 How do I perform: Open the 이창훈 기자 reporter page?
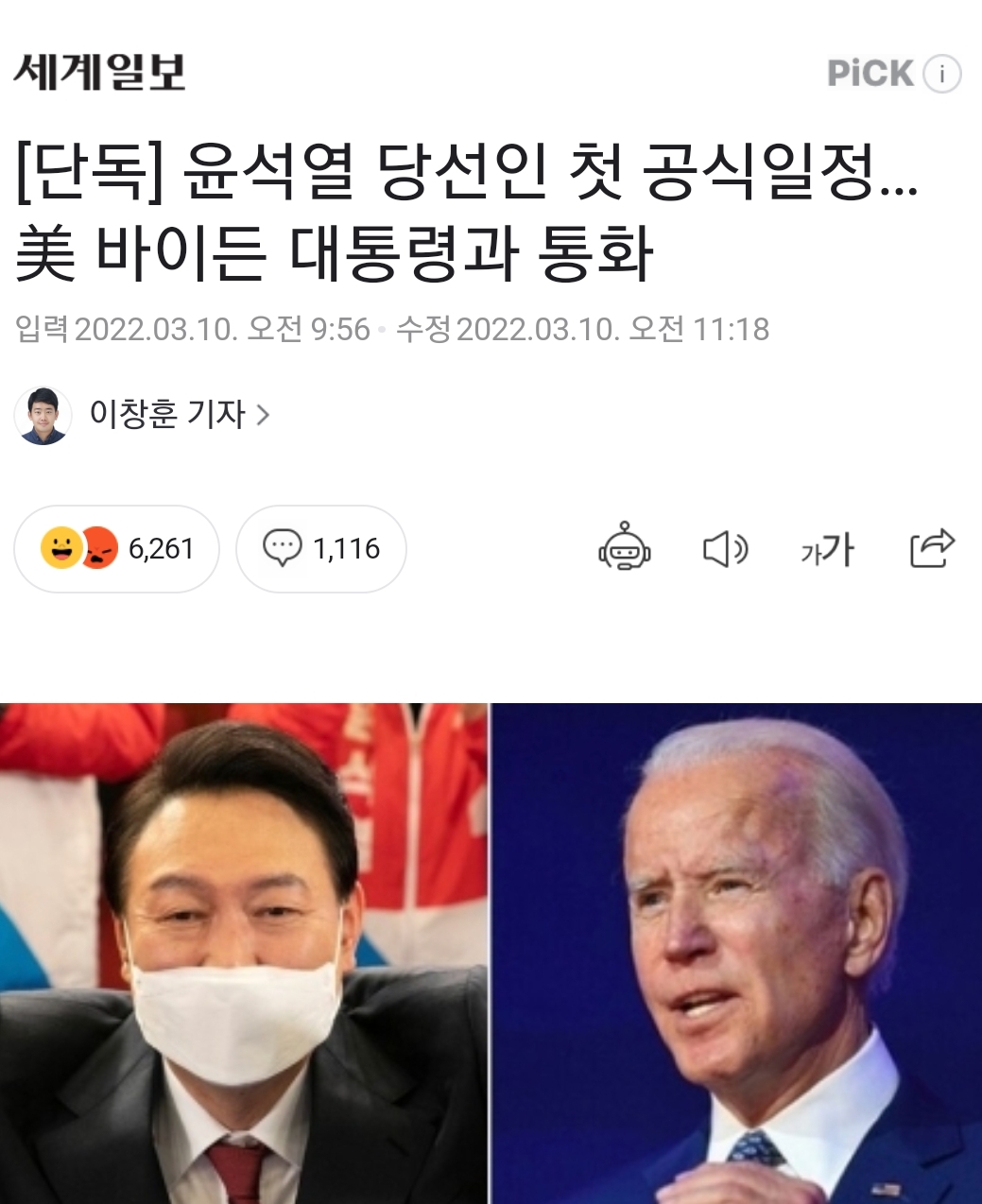167,414
